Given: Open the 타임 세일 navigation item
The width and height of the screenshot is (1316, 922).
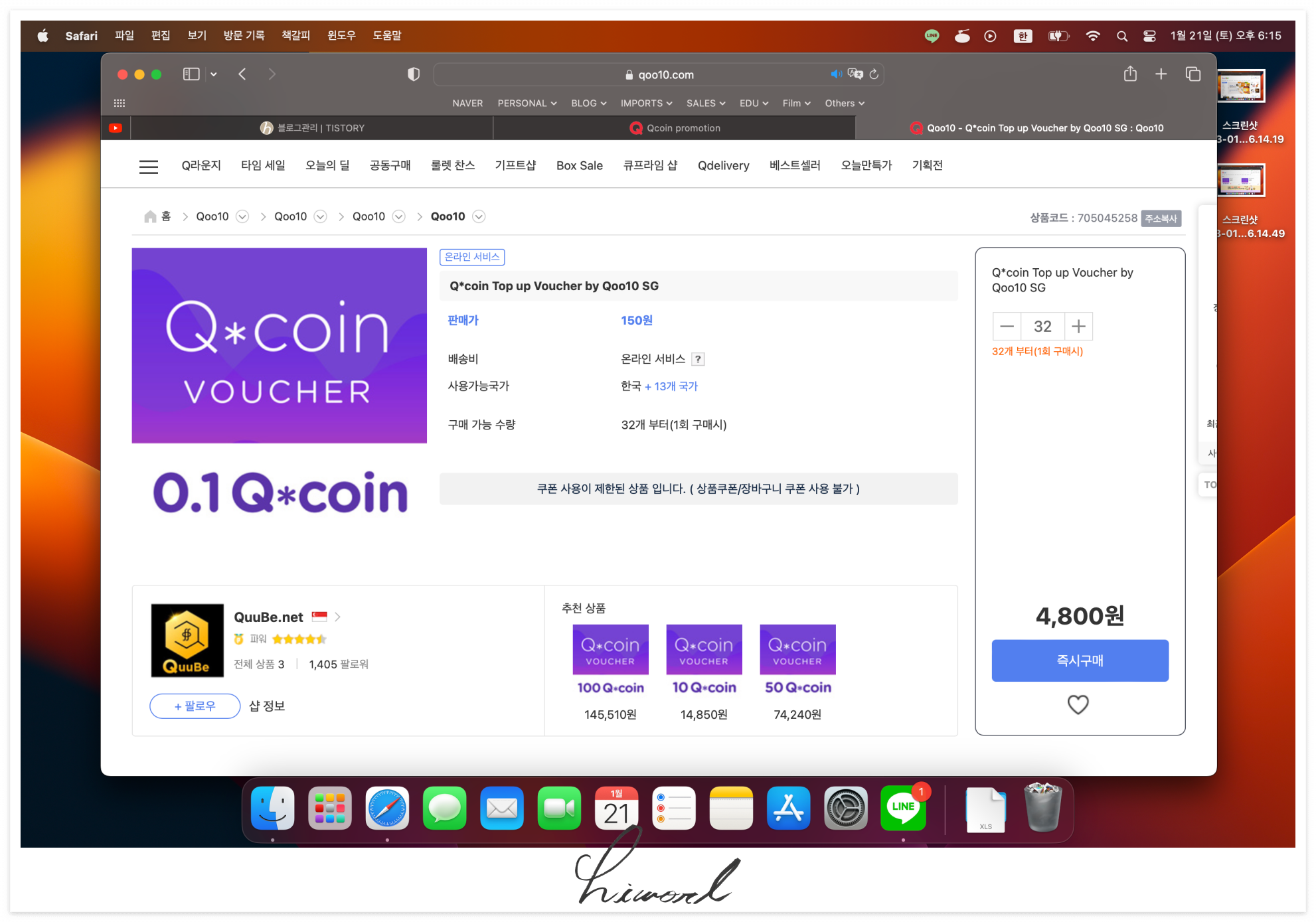Looking at the screenshot, I should [x=263, y=165].
